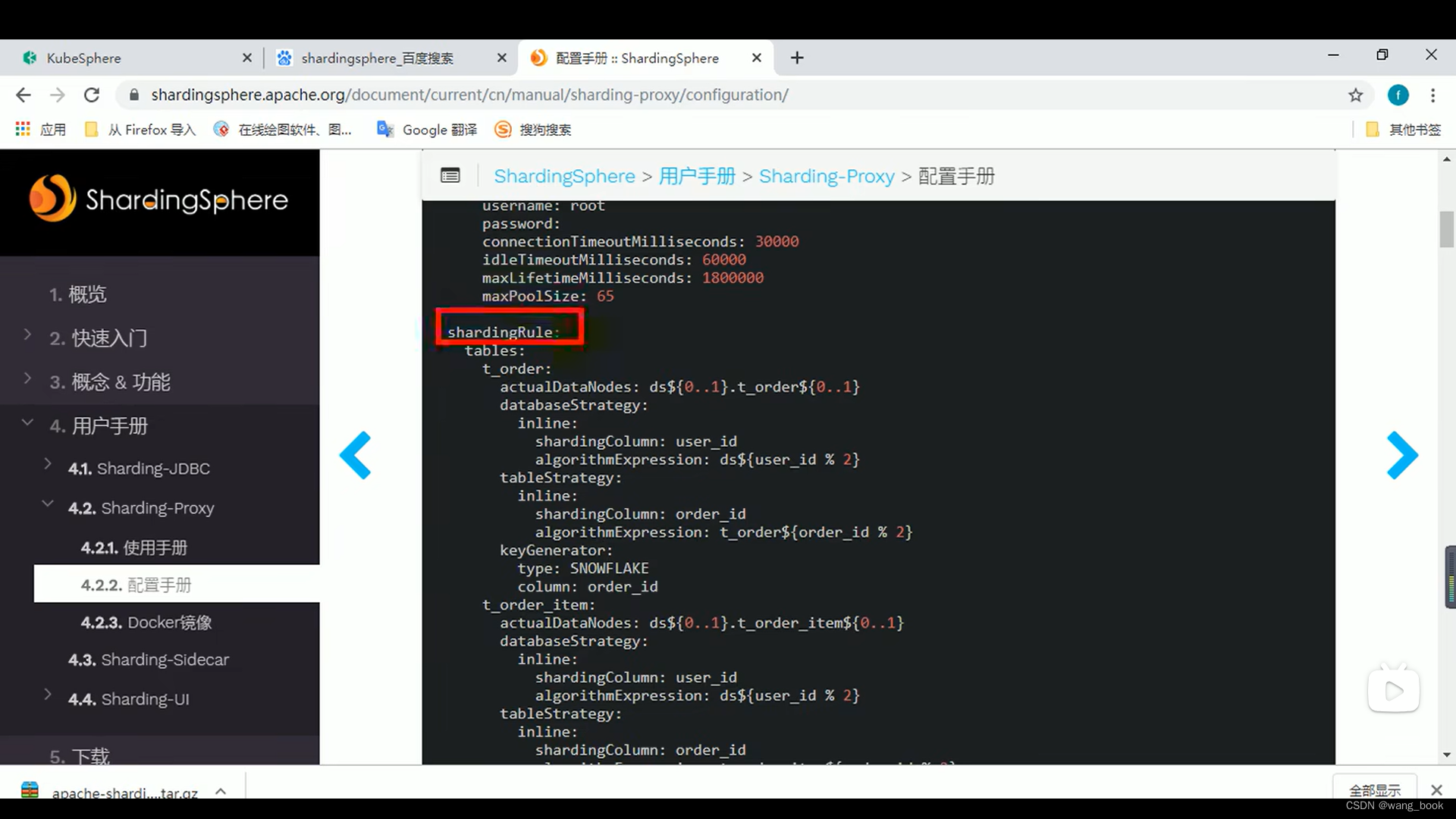Image resolution: width=1456 pixels, height=819 pixels.
Task: Reload the current page
Action: pos(92,95)
